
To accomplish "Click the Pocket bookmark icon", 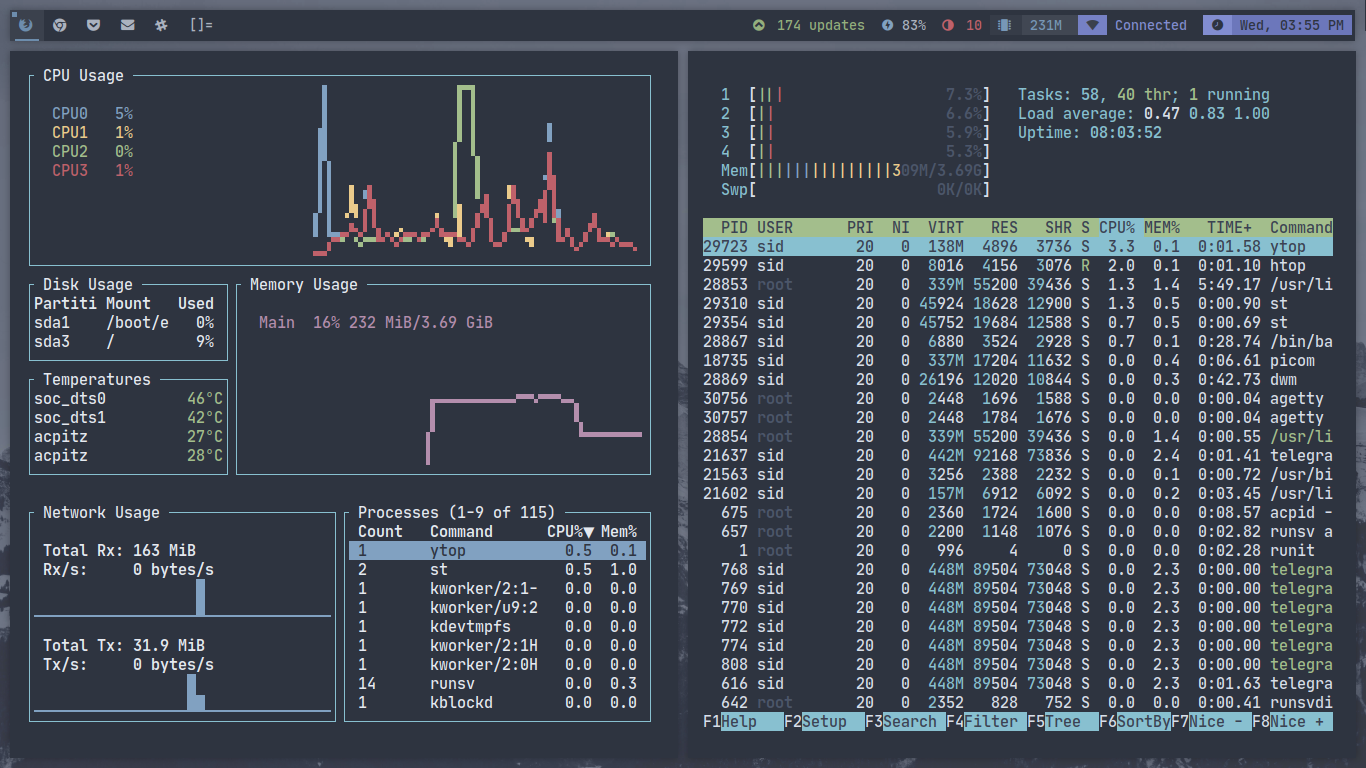I will point(93,25).
